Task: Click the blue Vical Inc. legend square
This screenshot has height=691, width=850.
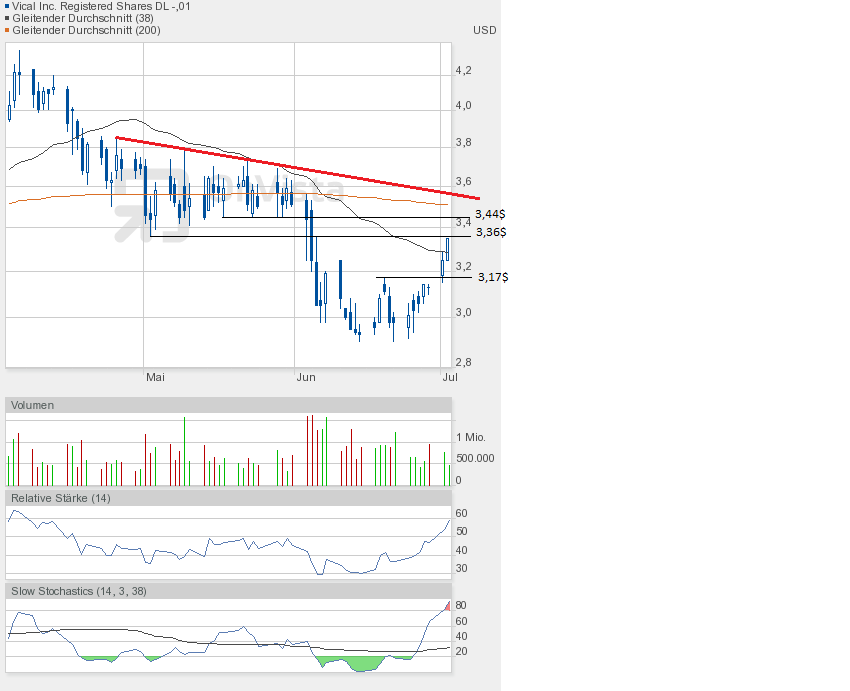Action: pos(6,6)
